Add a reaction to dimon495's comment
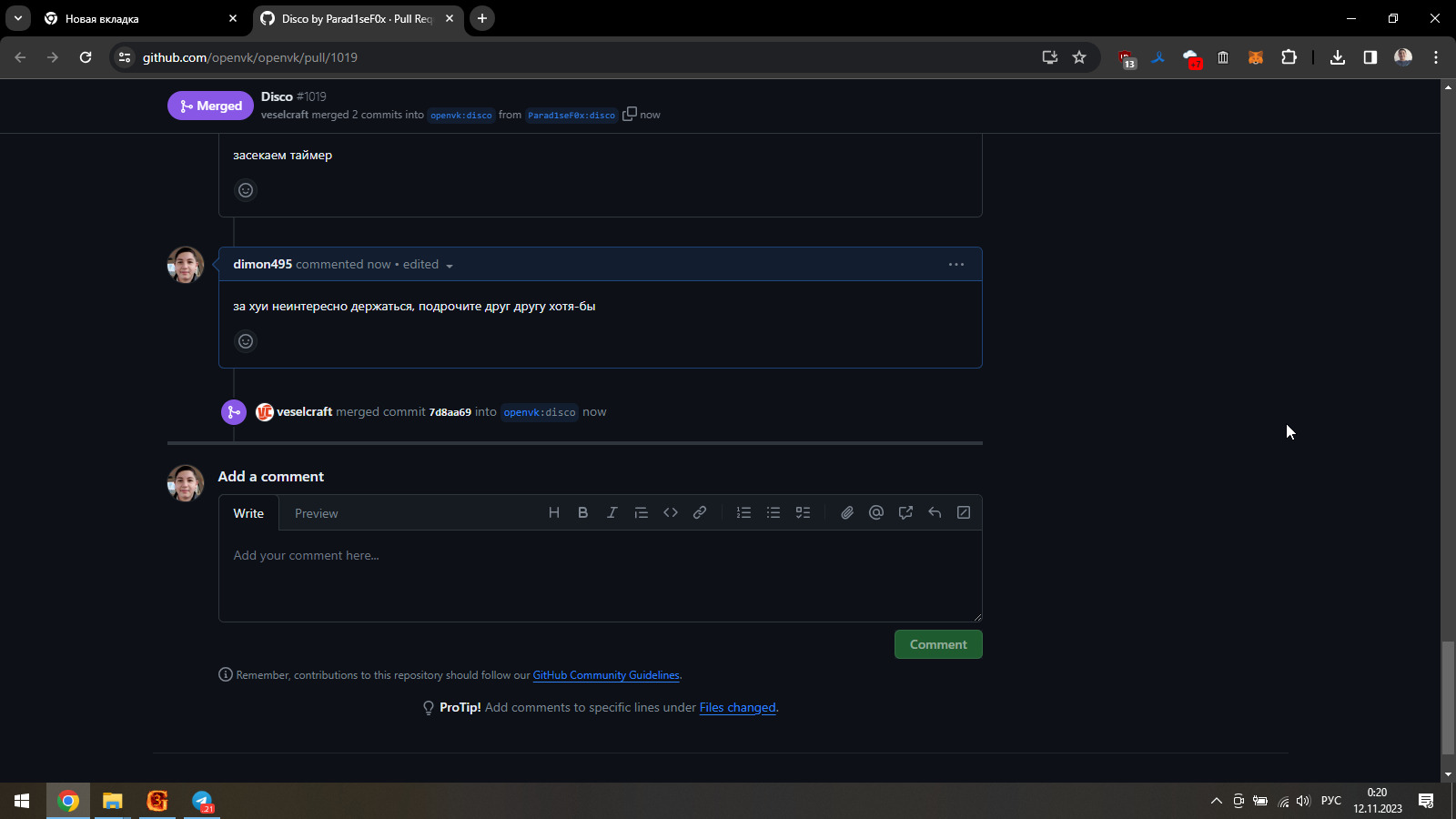Image resolution: width=1456 pixels, height=819 pixels. click(x=246, y=341)
